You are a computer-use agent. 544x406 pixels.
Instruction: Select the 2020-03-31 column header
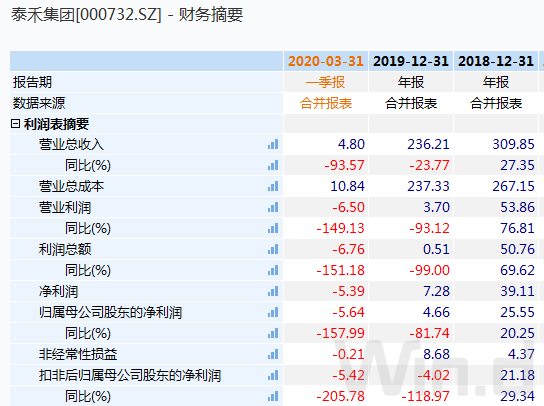(x=325, y=61)
